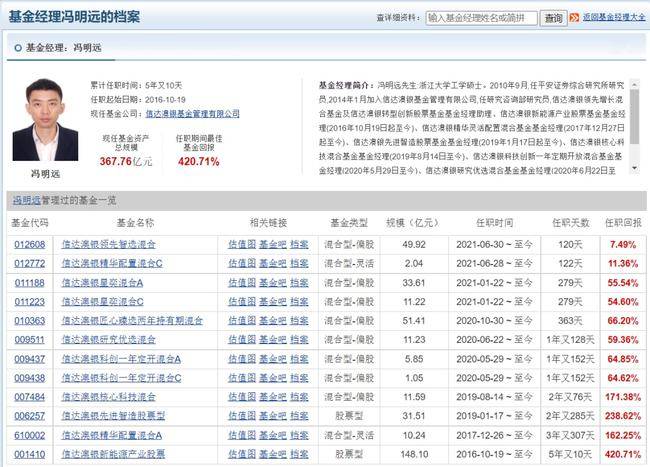
Task: Click the bio scrollbar down arrow
Action: 634,168
